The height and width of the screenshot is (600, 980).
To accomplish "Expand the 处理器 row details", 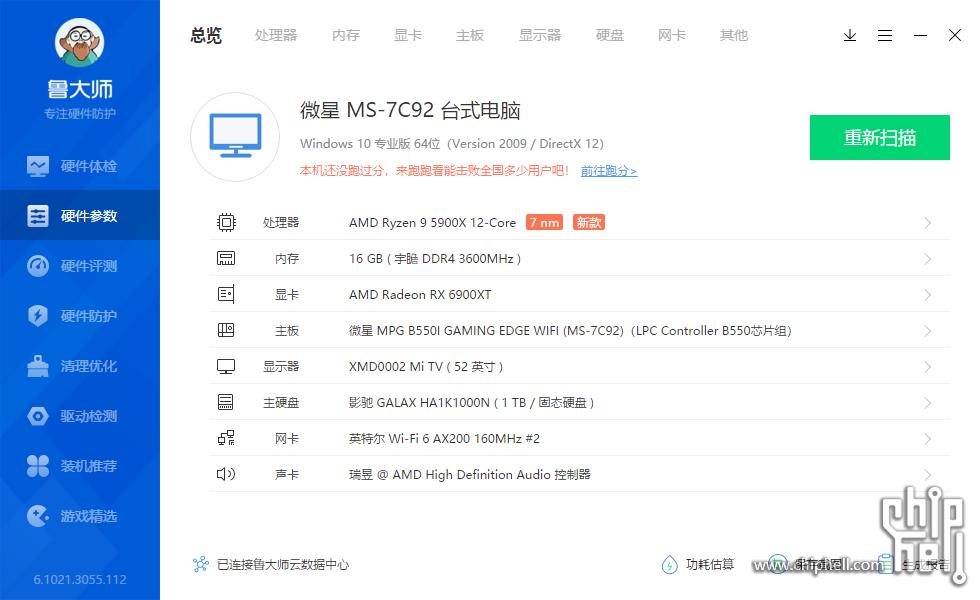I will 928,222.
